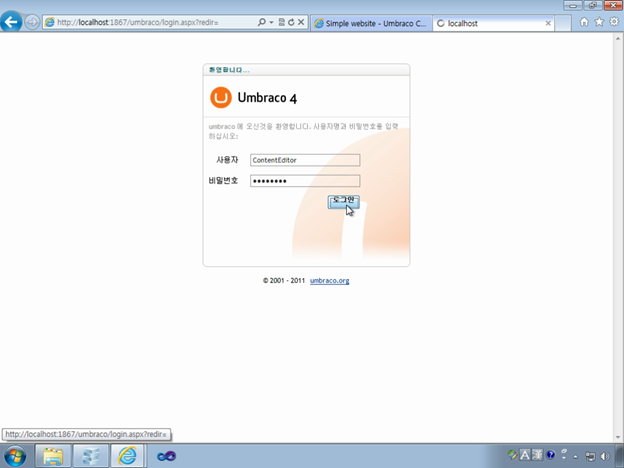Select the localhost tab

point(493,23)
